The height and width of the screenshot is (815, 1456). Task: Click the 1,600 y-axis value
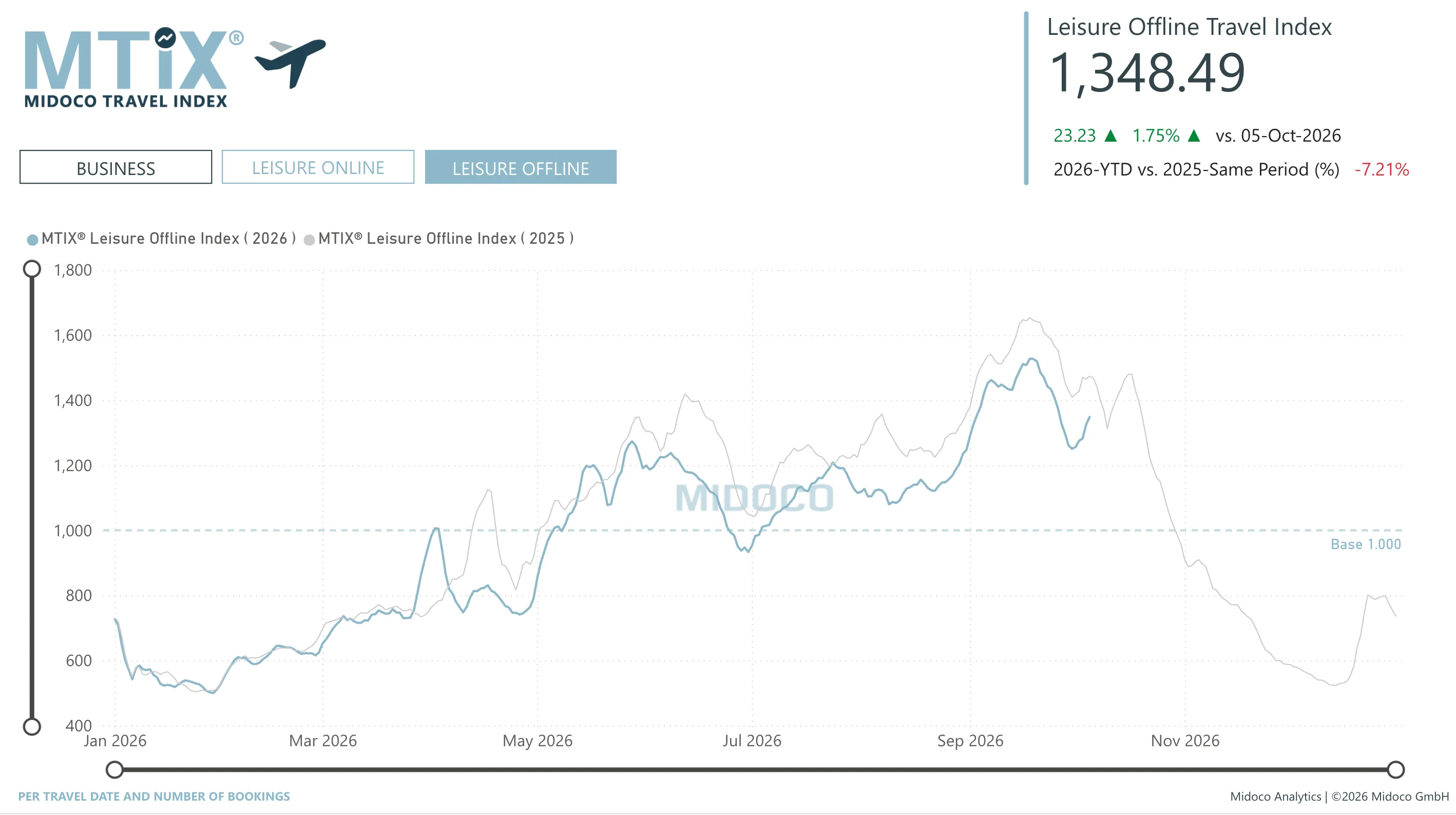[x=72, y=336]
